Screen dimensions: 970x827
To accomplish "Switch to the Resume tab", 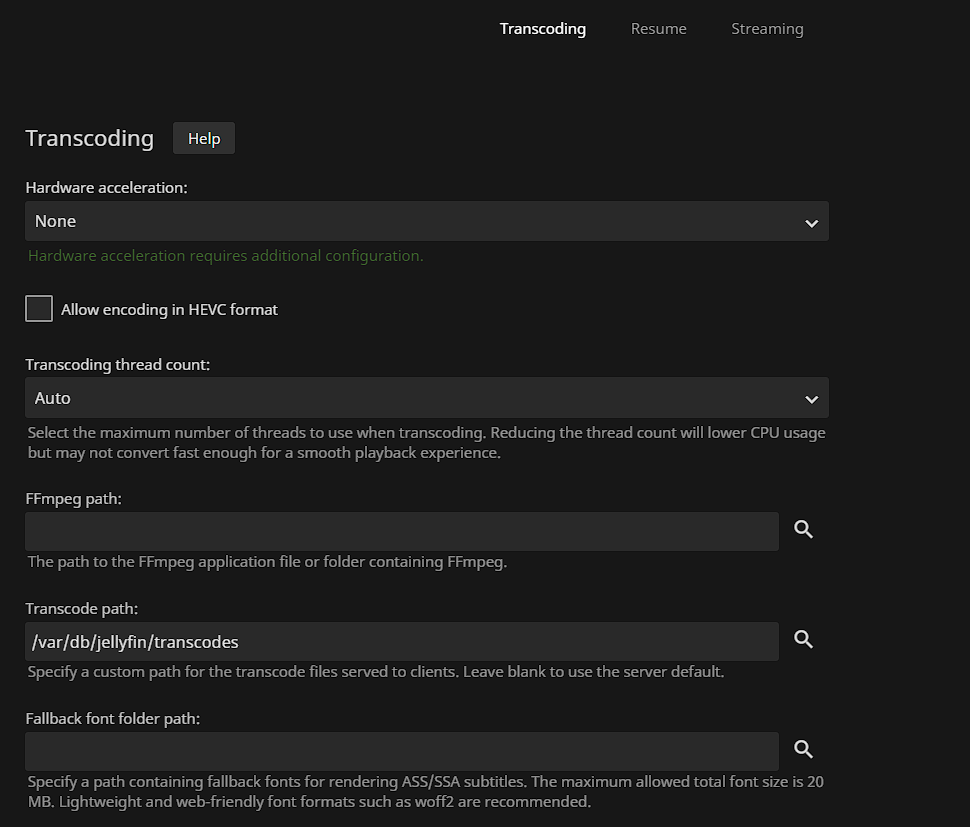I will [x=658, y=29].
